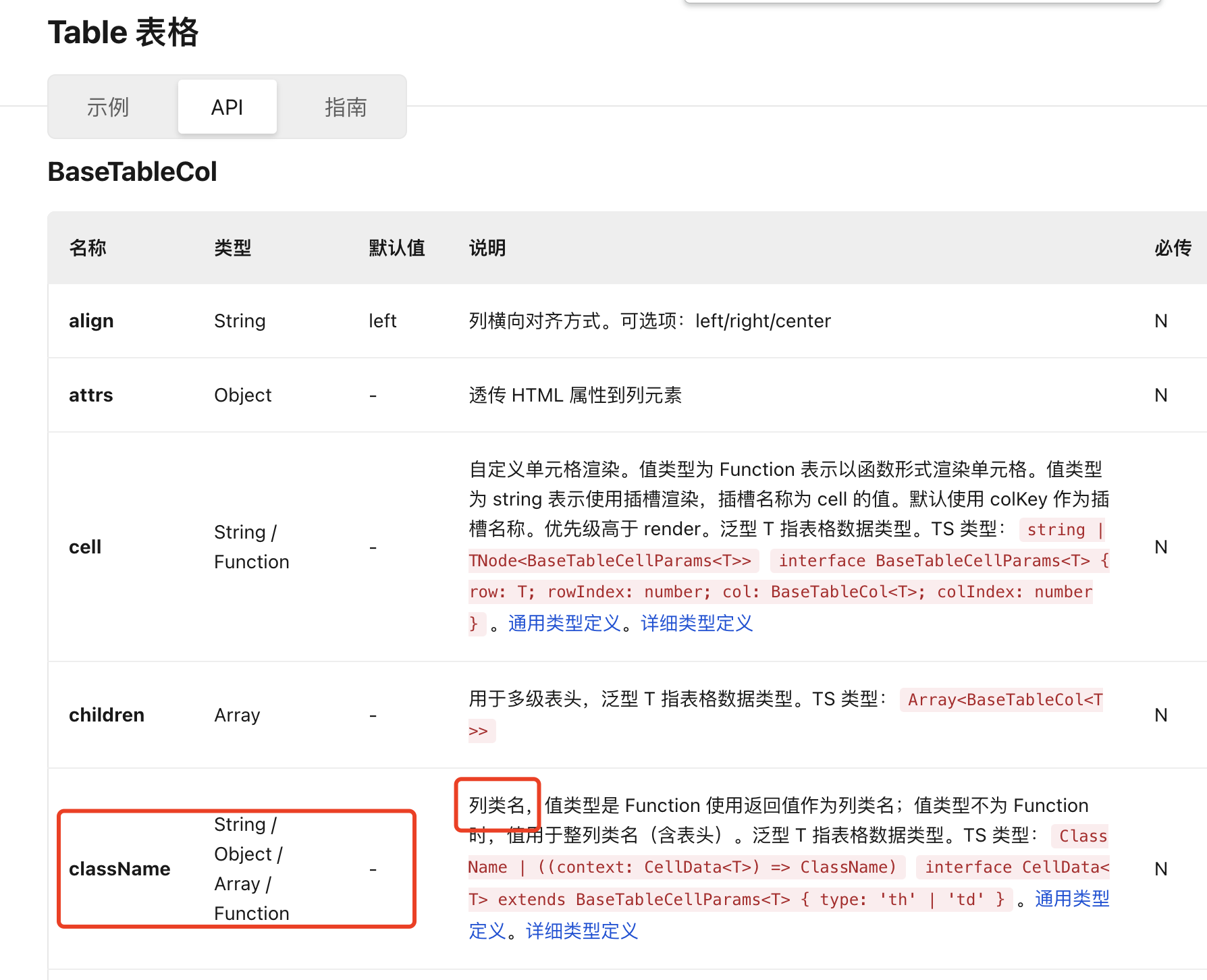
Task: Click the search field at top right
Action: pyautogui.click(x=925, y=3)
